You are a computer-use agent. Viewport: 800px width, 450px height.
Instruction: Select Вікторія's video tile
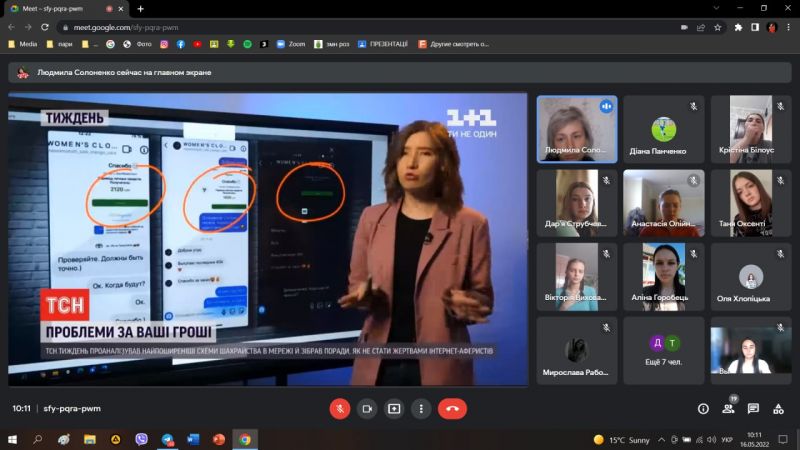click(577, 277)
